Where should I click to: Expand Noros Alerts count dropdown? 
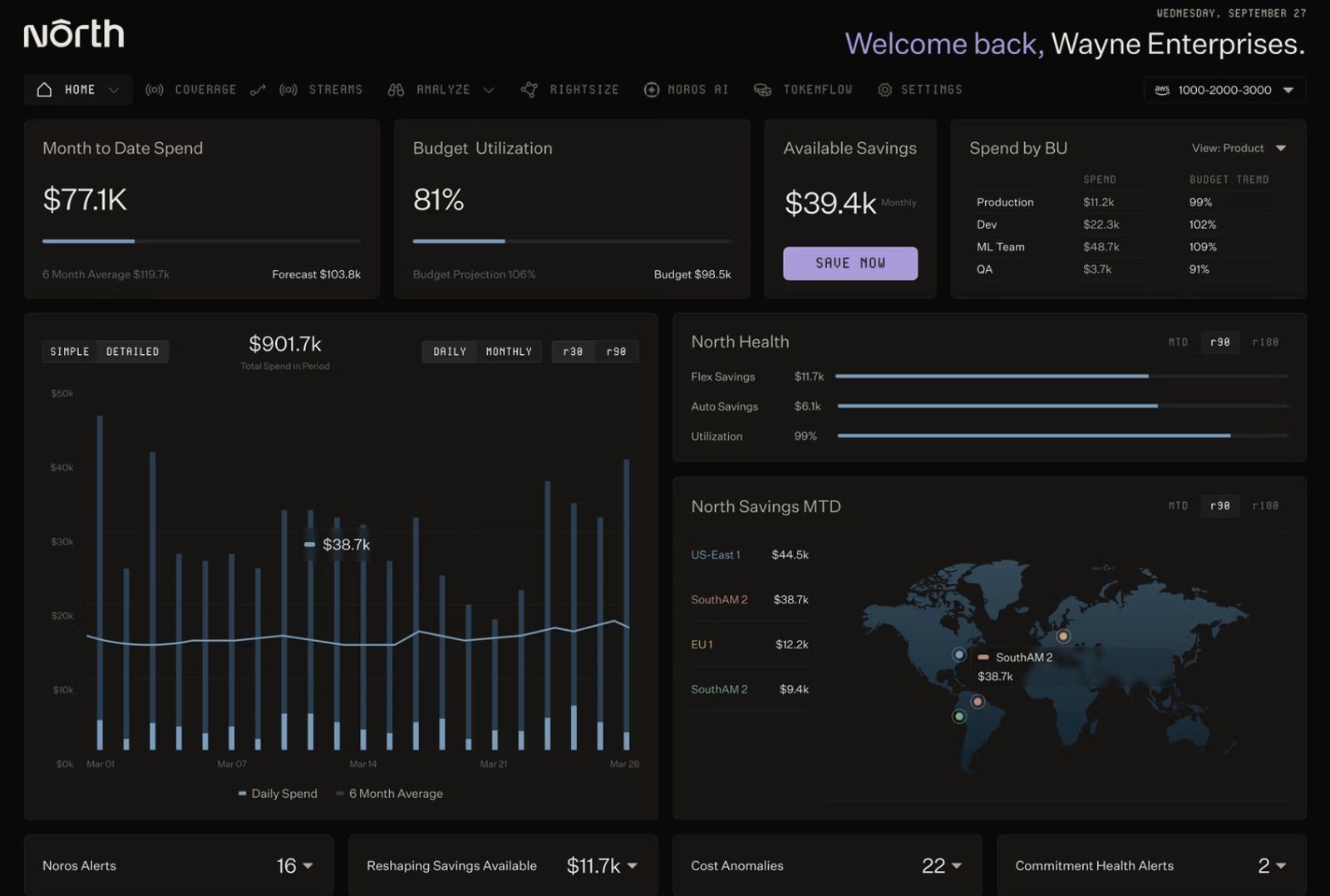click(308, 866)
